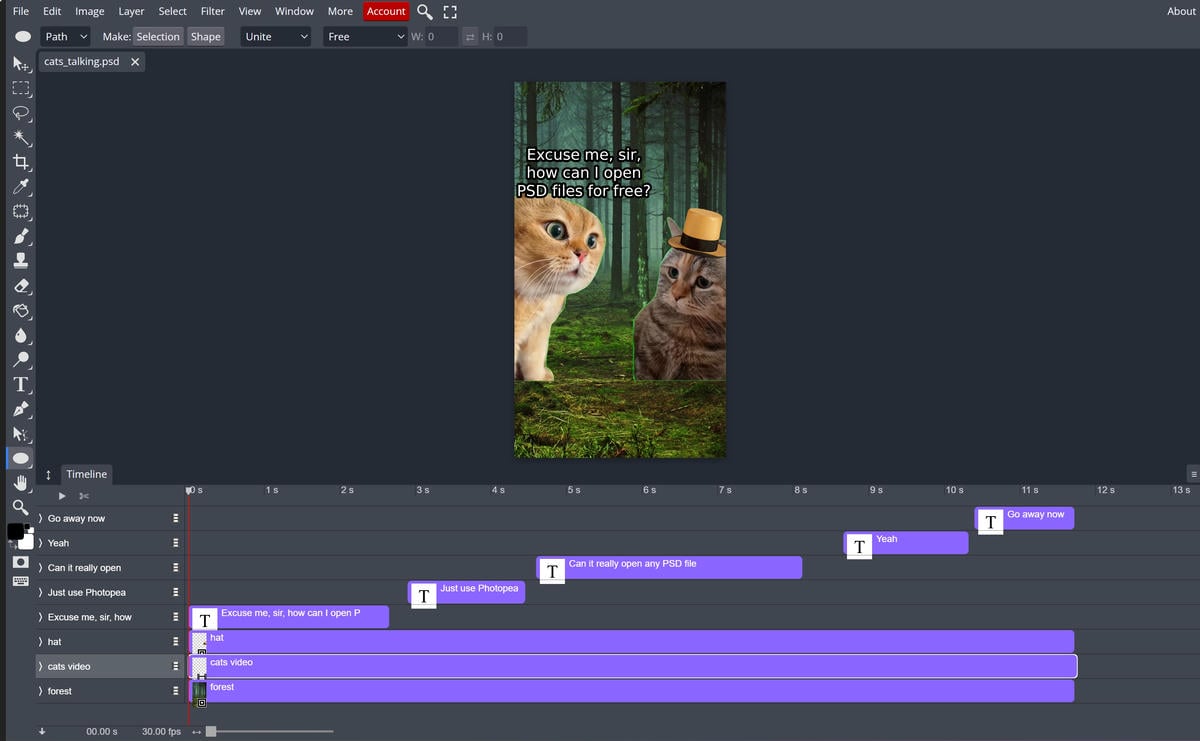Close the cats_talking.psd document

click(135, 62)
